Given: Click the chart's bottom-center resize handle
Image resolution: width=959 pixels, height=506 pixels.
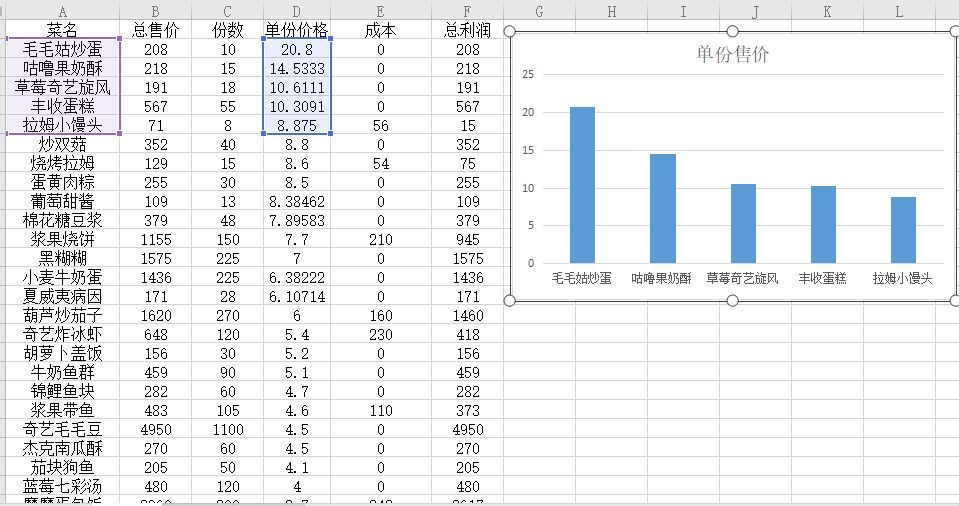Looking at the screenshot, I should pyautogui.click(x=732, y=300).
